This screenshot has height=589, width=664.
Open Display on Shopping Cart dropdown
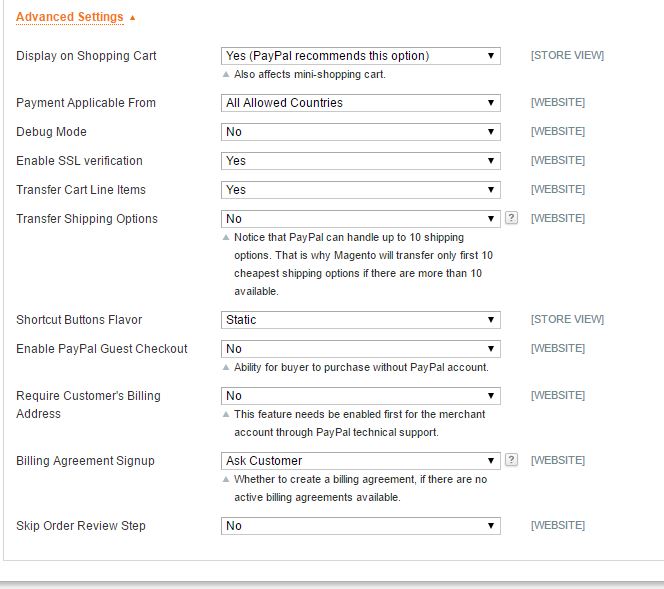click(361, 56)
